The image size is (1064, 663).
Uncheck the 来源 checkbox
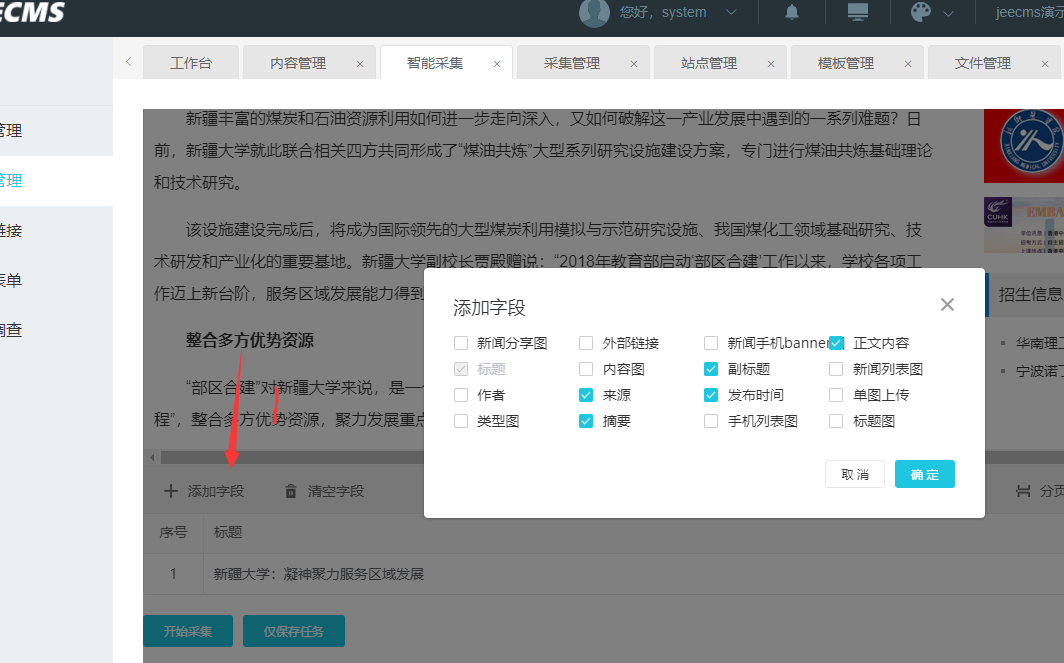click(x=586, y=395)
